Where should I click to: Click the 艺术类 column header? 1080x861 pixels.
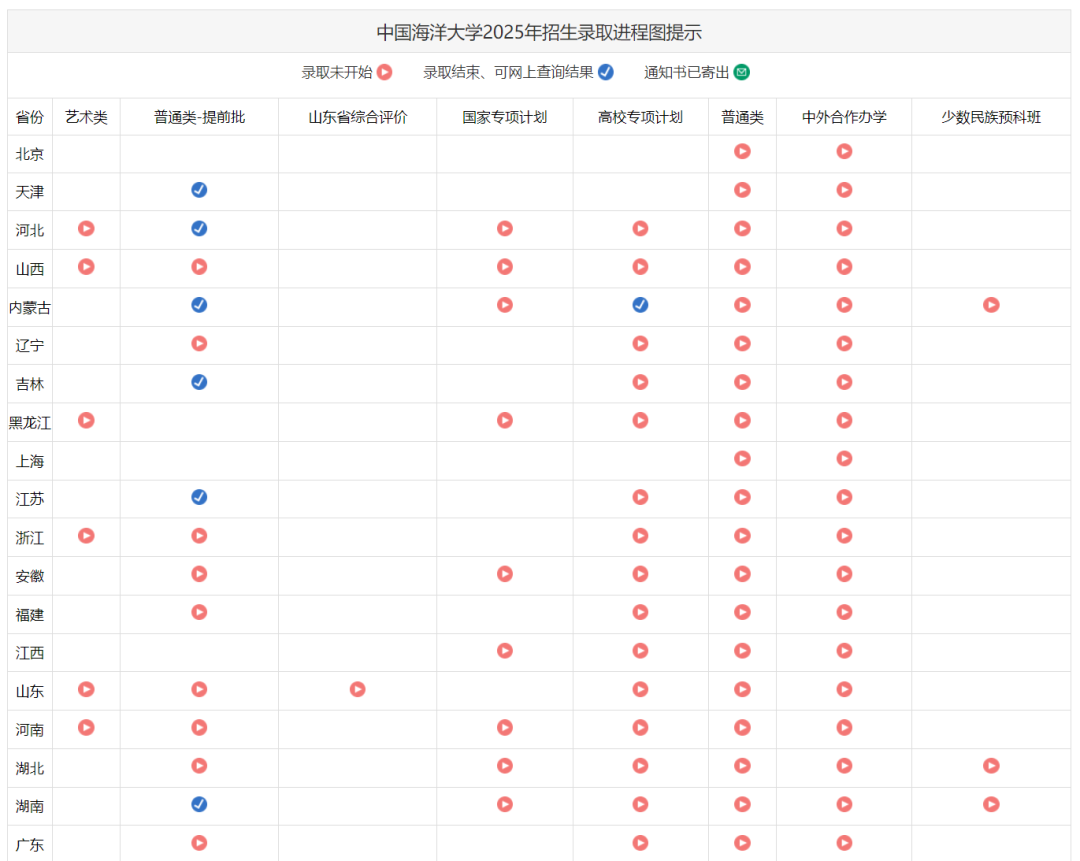pos(86,118)
